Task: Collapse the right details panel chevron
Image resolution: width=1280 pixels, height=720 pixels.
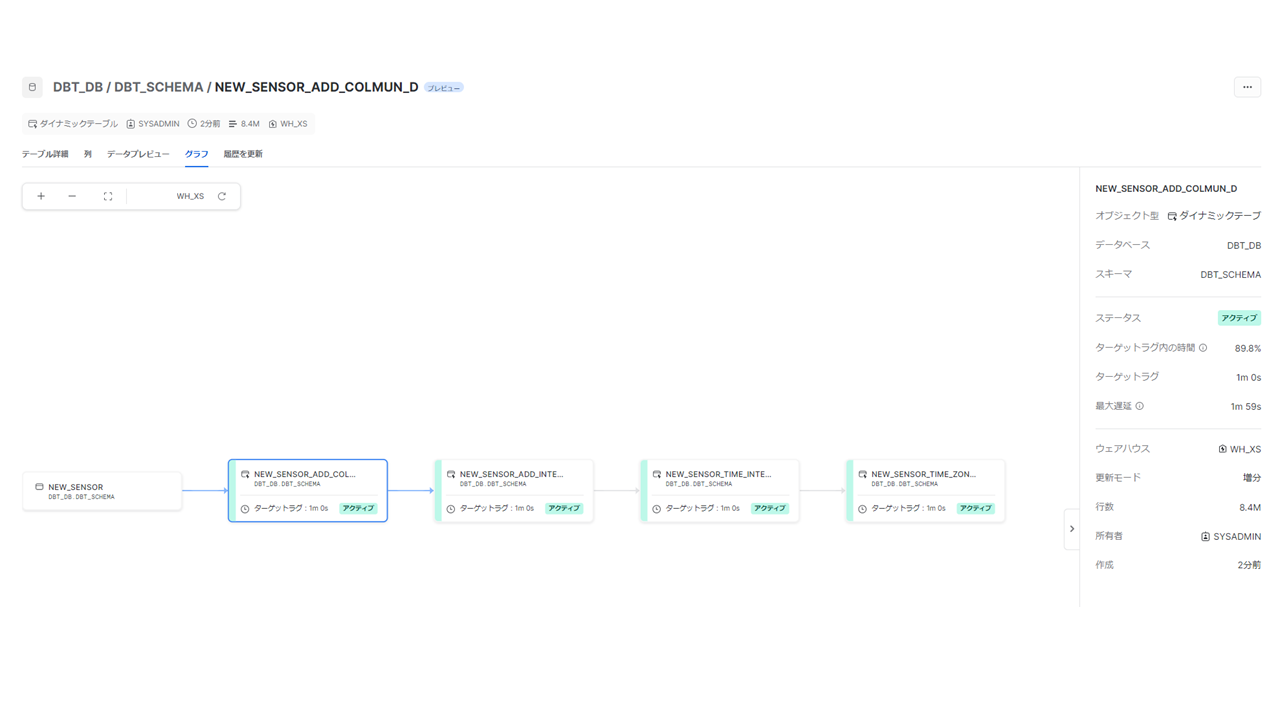Action: tap(1071, 529)
